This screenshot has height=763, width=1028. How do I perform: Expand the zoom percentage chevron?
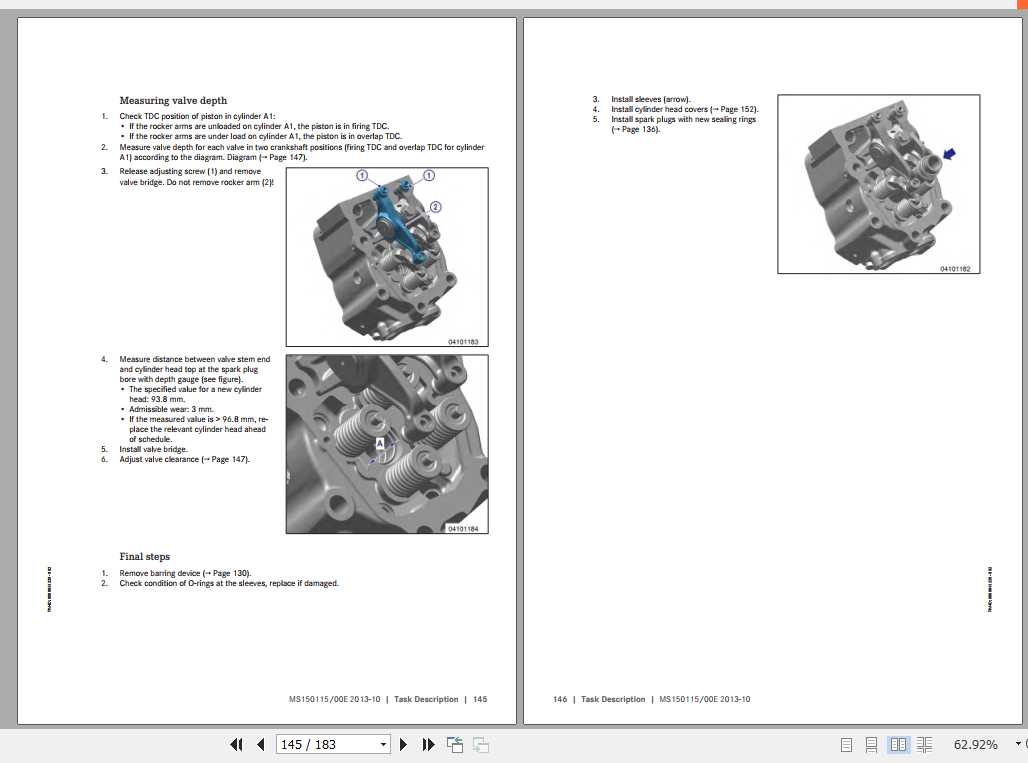1018,744
